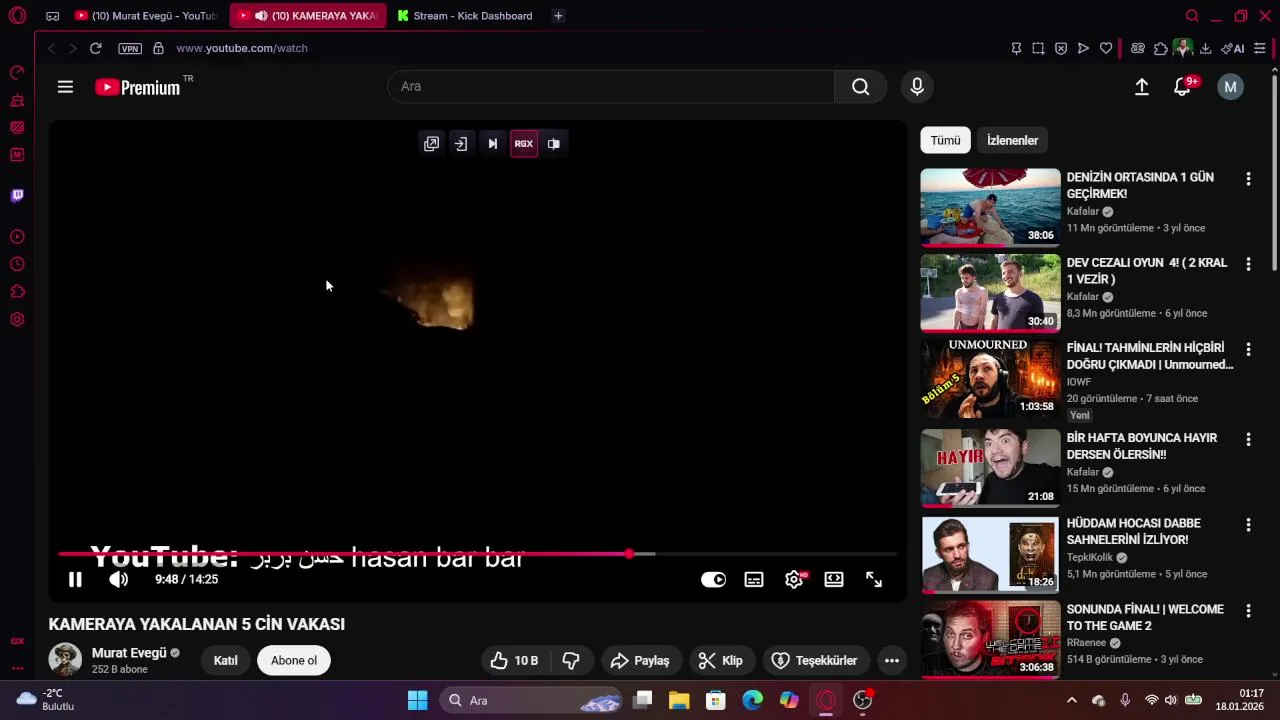Open Murat Evegü channel avatar
This screenshot has width=1280, height=720.
65,660
